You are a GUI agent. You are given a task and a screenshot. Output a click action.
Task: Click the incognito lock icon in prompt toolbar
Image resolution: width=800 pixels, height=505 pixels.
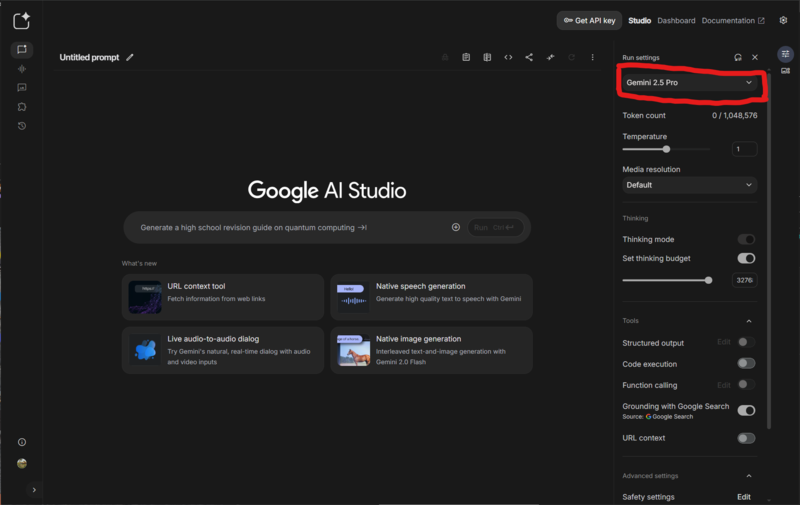(445, 57)
